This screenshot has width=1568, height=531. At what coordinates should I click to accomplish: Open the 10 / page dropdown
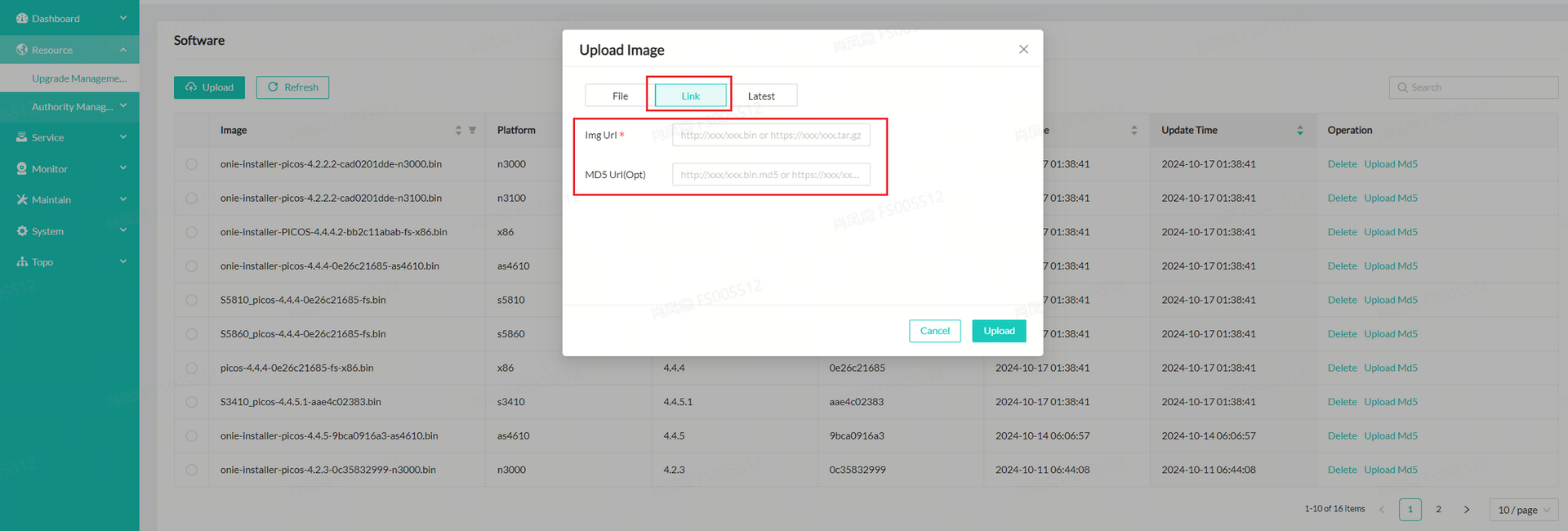[1523, 510]
